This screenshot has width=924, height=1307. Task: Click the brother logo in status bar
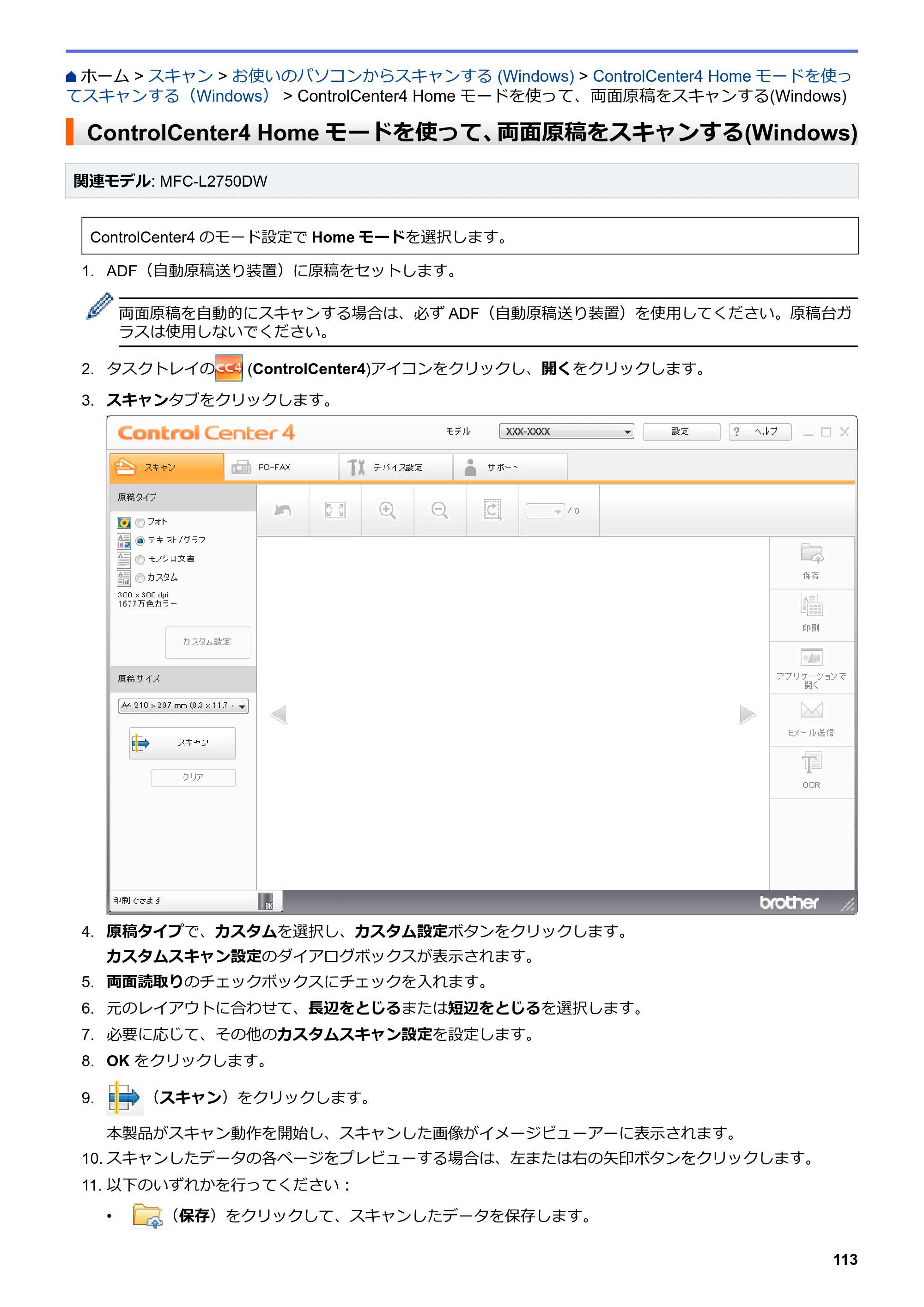click(x=789, y=902)
